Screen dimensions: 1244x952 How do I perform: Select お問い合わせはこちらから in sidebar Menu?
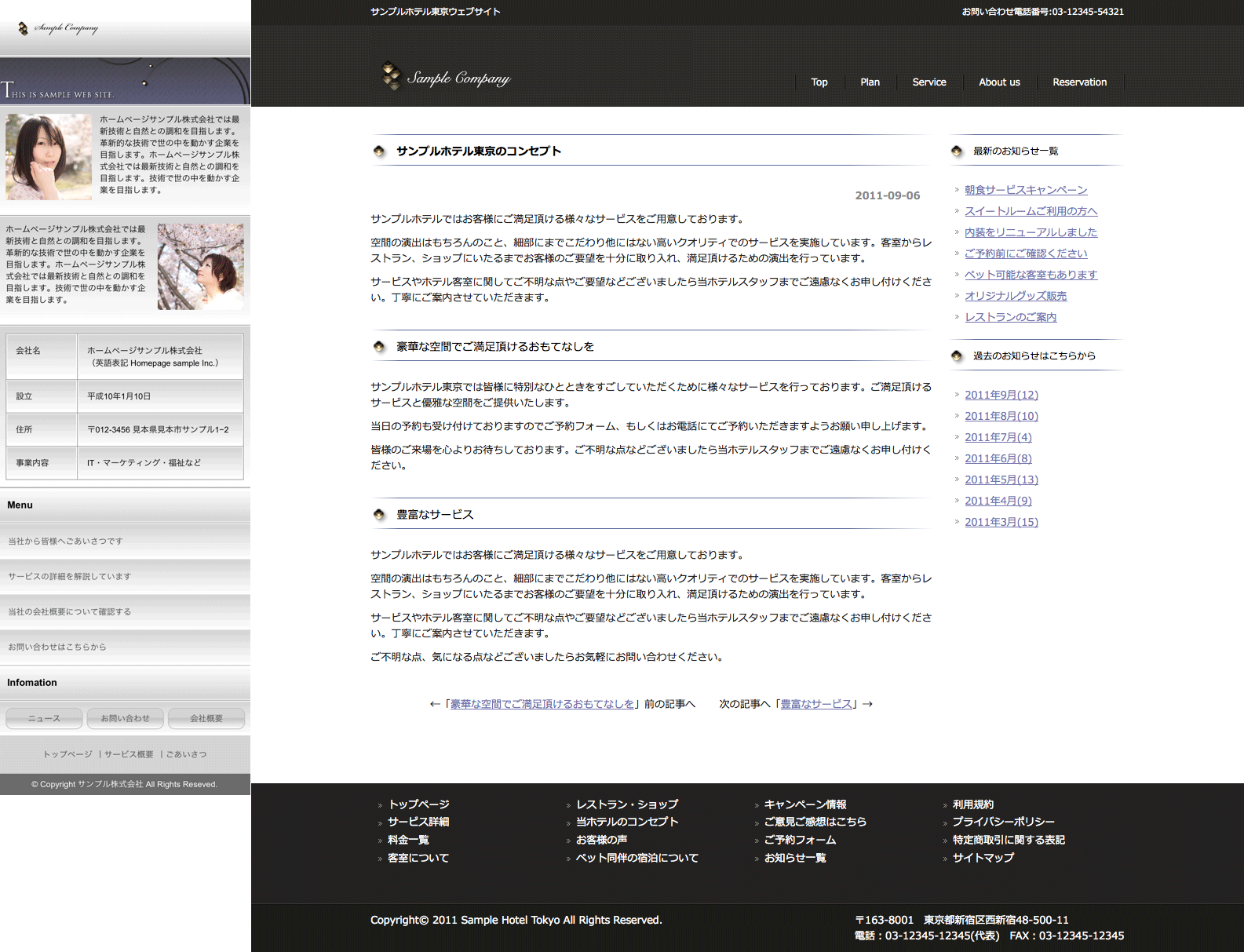point(57,647)
